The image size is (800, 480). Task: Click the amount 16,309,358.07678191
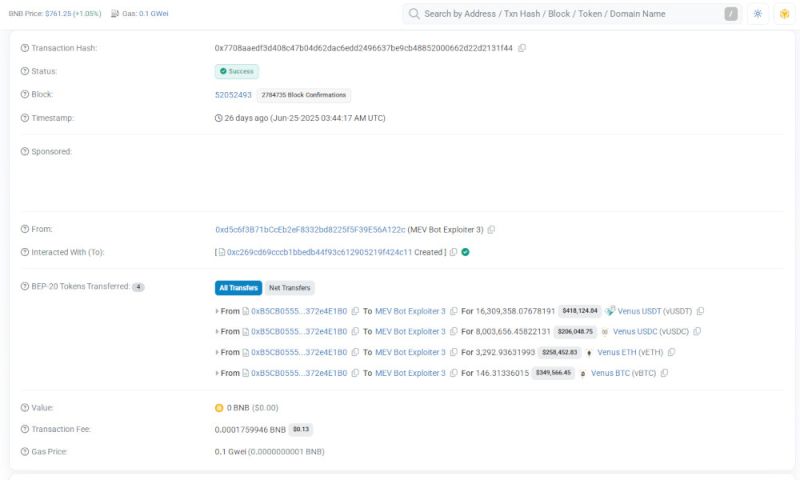[x=515, y=311]
